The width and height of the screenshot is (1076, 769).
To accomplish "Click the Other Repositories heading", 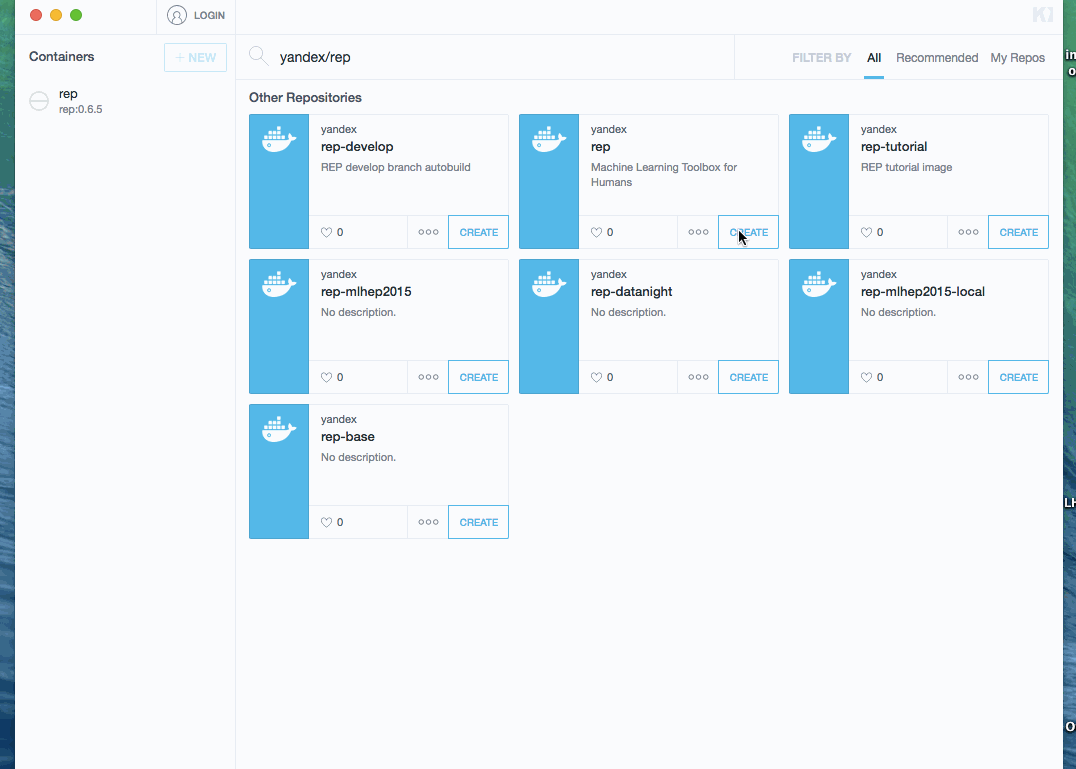I will point(305,97).
